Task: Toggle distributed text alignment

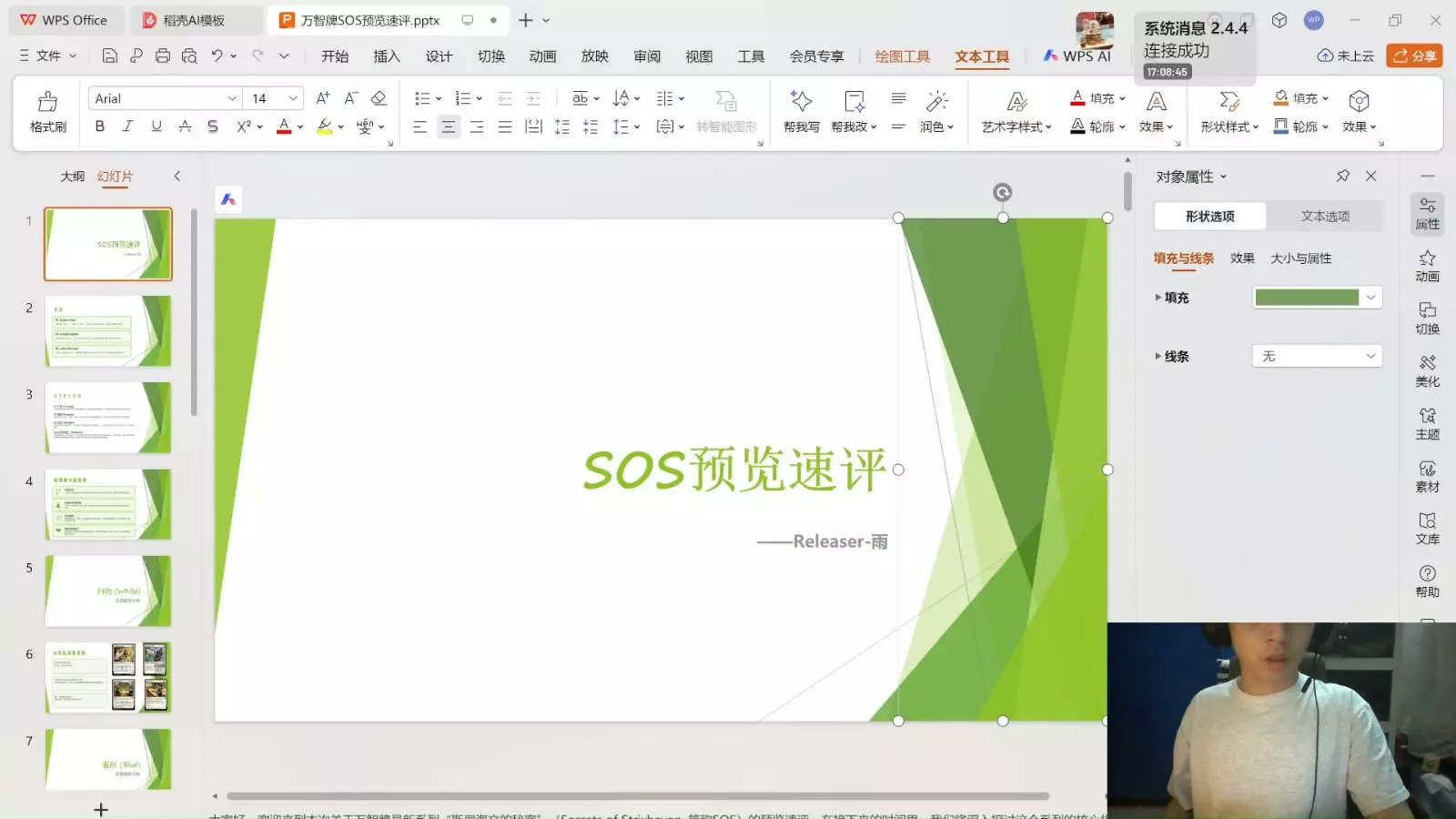Action: (x=533, y=126)
